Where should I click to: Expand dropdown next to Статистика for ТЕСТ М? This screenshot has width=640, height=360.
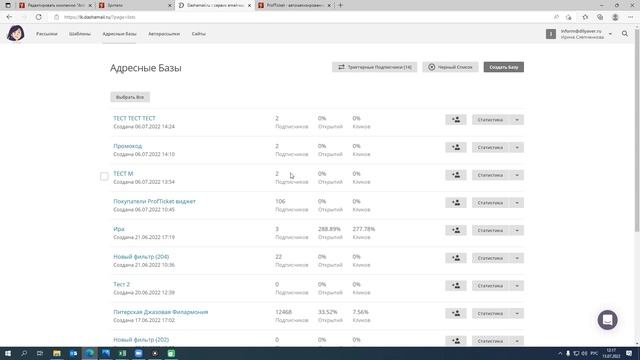click(x=517, y=175)
